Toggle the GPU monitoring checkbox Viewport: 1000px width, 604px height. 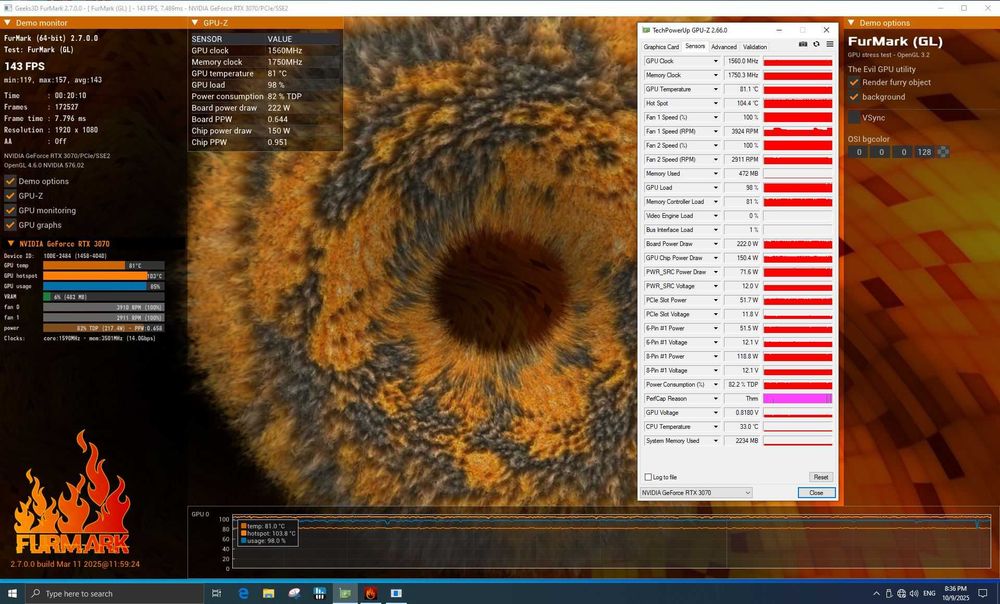click(10, 210)
